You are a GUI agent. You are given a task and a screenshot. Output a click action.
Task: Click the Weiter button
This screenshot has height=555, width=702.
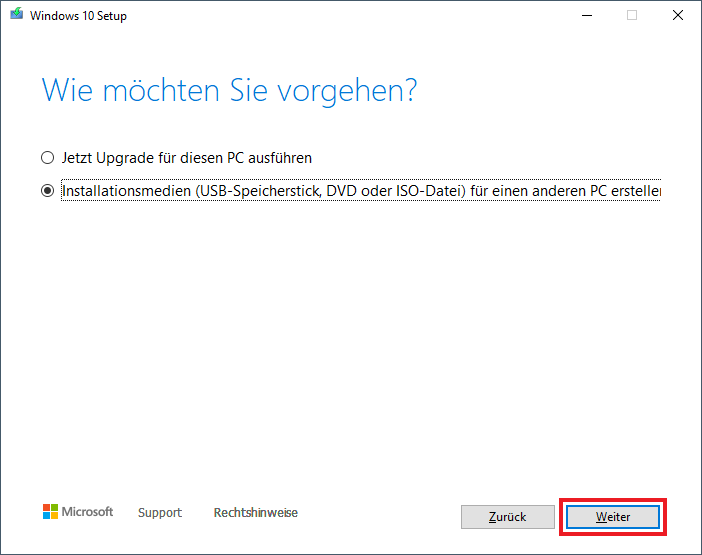(x=612, y=517)
